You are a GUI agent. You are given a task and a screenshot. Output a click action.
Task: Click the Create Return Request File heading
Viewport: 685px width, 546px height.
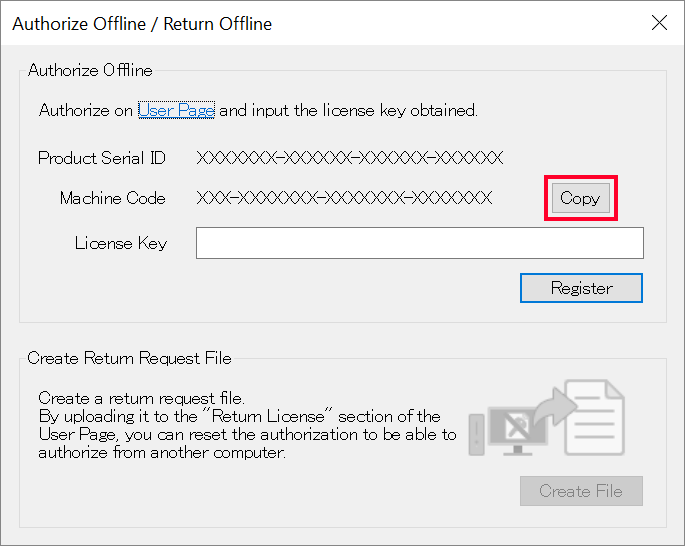click(x=129, y=357)
